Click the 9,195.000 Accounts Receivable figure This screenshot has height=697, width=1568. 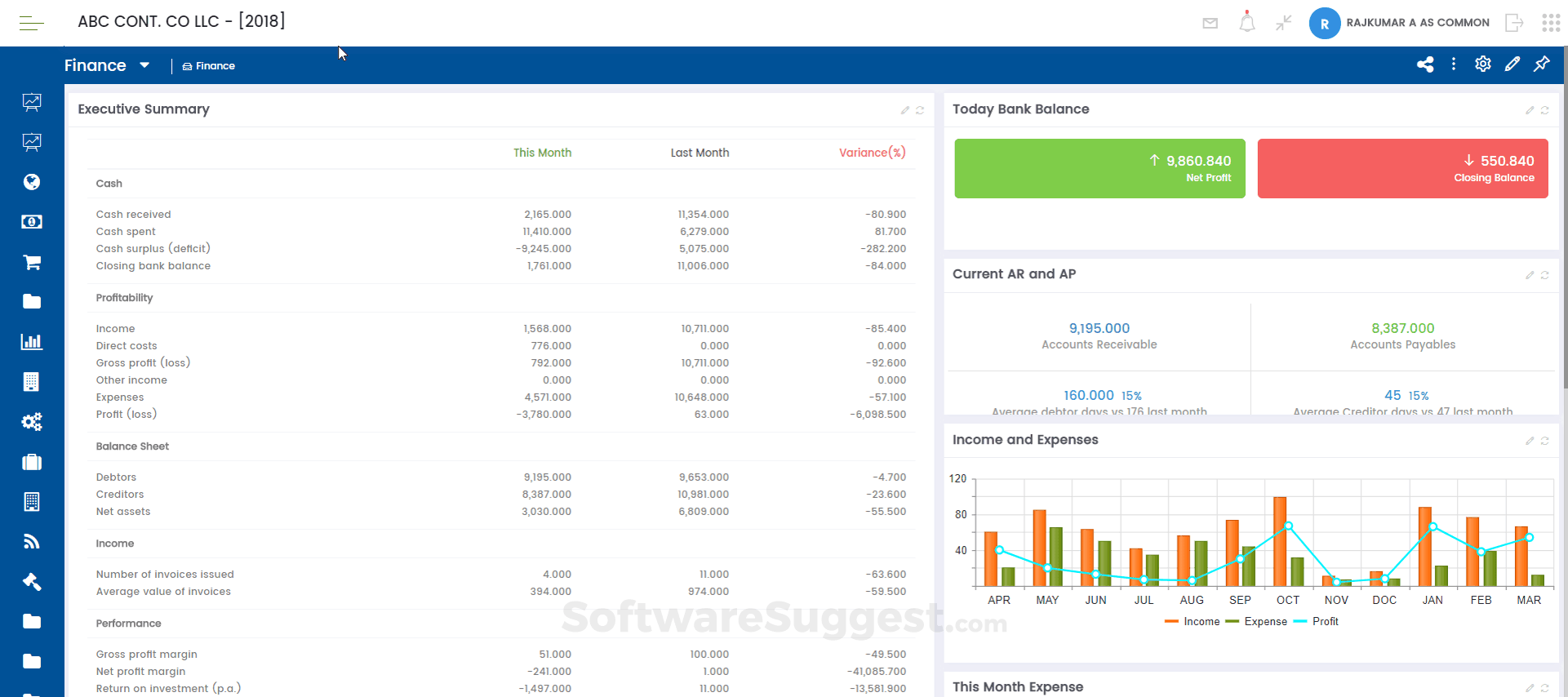click(x=1099, y=328)
